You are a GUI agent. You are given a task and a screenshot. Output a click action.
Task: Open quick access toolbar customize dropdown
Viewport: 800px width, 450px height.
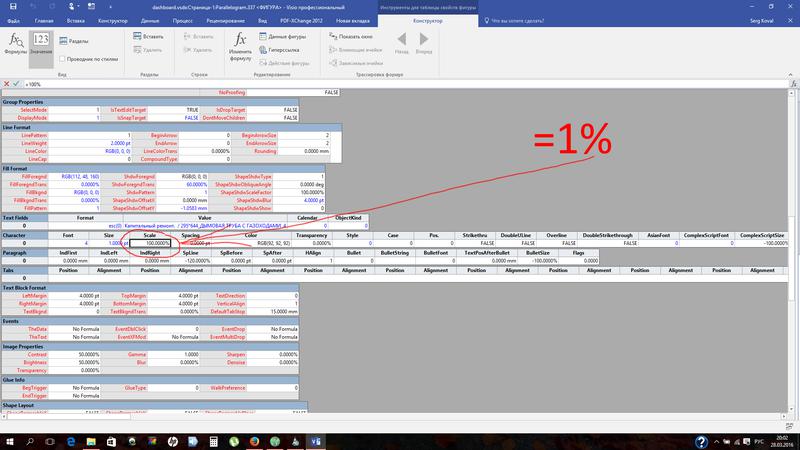pos(110,7)
